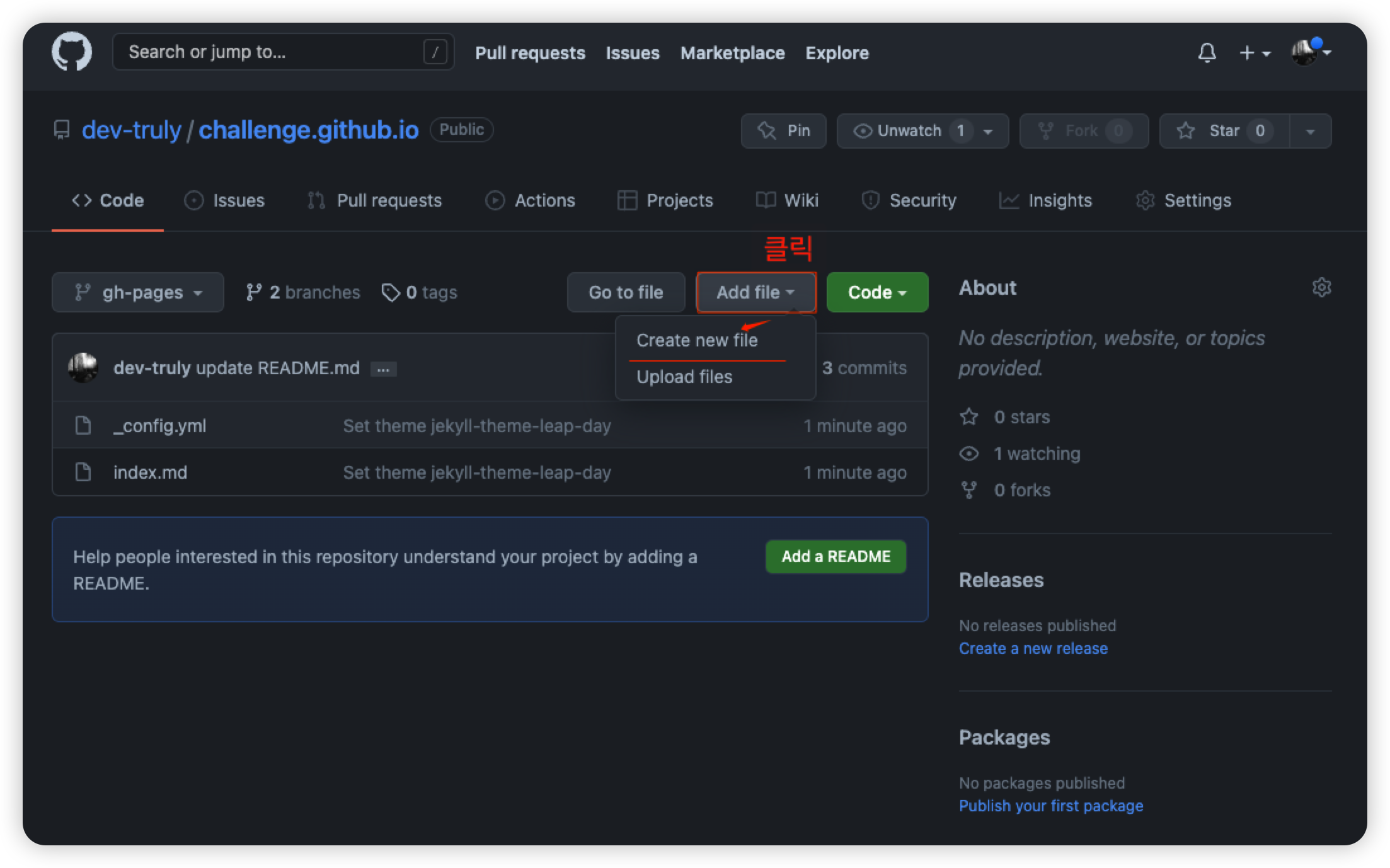The height and width of the screenshot is (868, 1390).
Task: Open the notifications bell
Action: 1206,53
